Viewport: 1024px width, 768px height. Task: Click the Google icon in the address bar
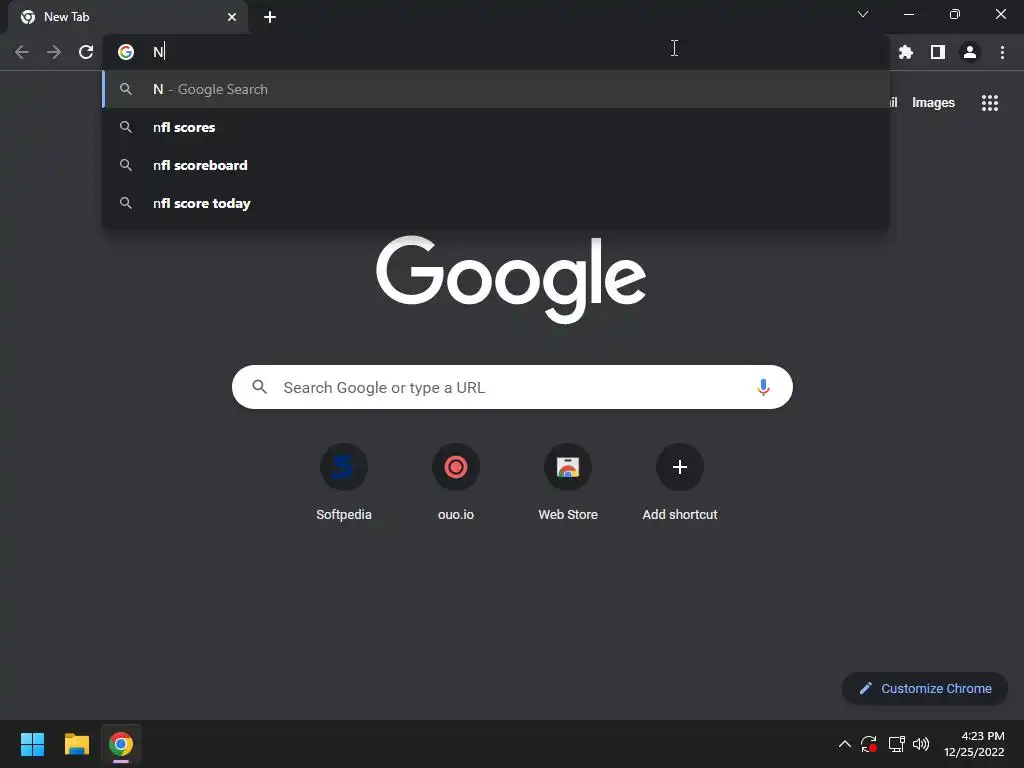click(126, 52)
